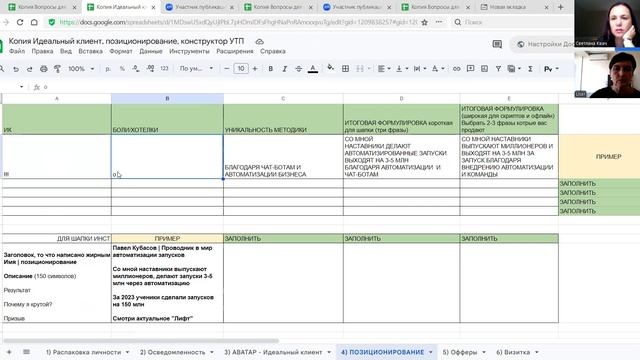Click the Настройки Доступа share button

543,44
